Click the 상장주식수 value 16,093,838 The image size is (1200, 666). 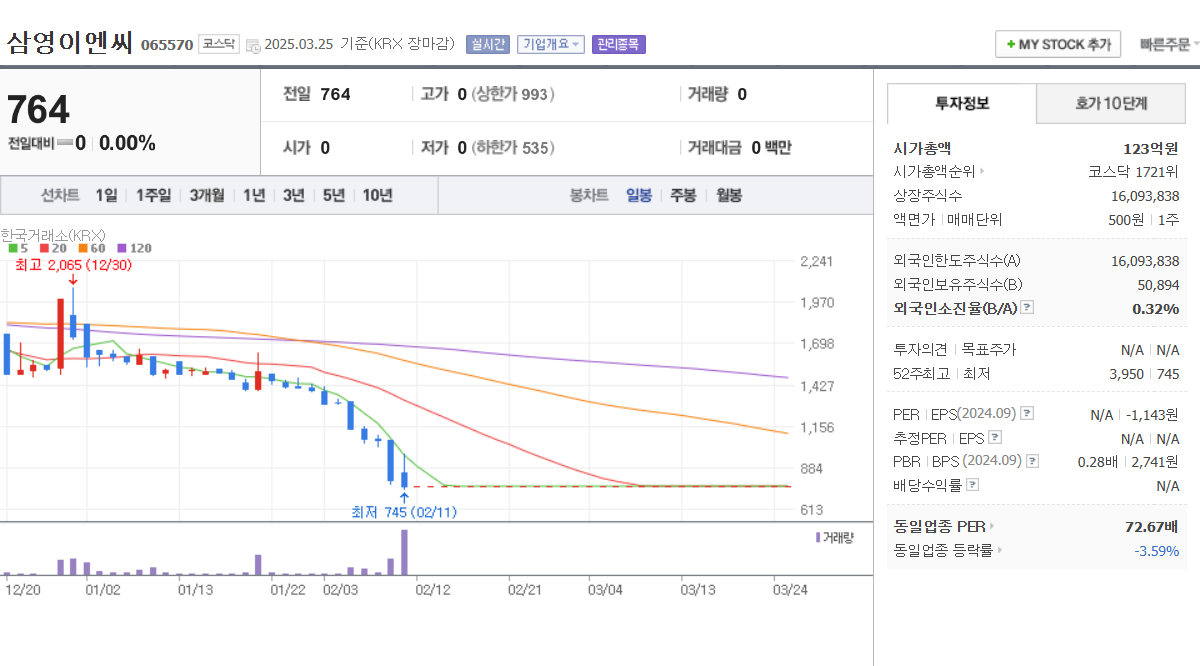(1145, 196)
